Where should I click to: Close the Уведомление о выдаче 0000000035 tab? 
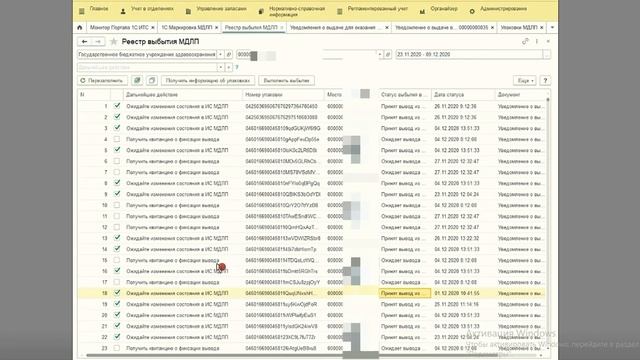pyautogui.click(x=492, y=27)
